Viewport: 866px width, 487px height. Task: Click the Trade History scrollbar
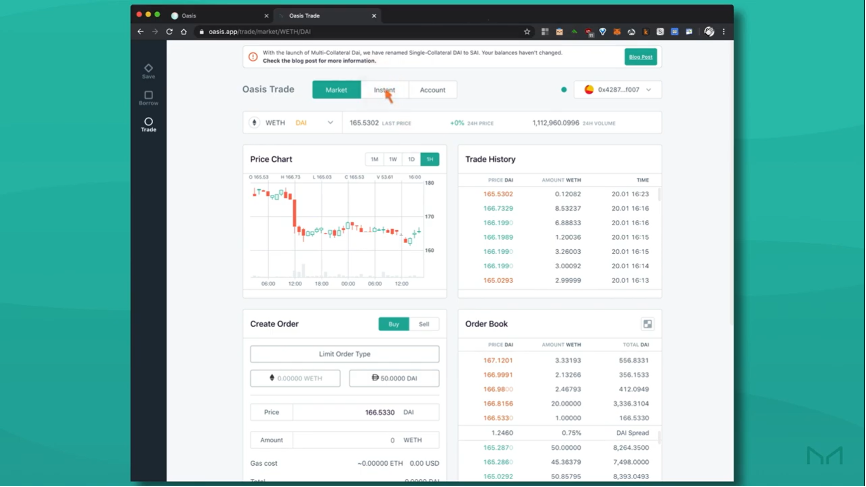(659, 194)
